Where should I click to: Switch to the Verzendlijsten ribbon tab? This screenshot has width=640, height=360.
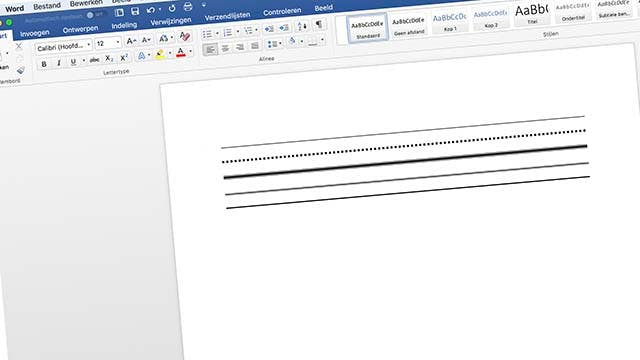click(x=227, y=16)
